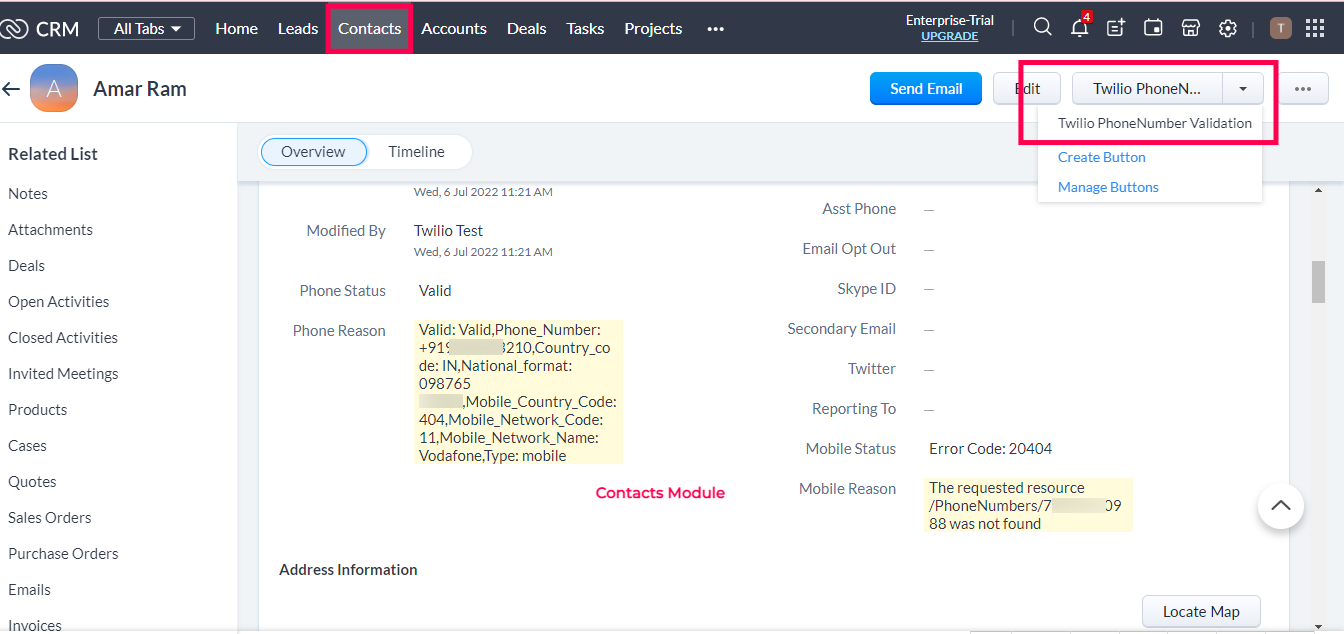
Task: Open the marketplace store icon
Action: [x=1190, y=28]
